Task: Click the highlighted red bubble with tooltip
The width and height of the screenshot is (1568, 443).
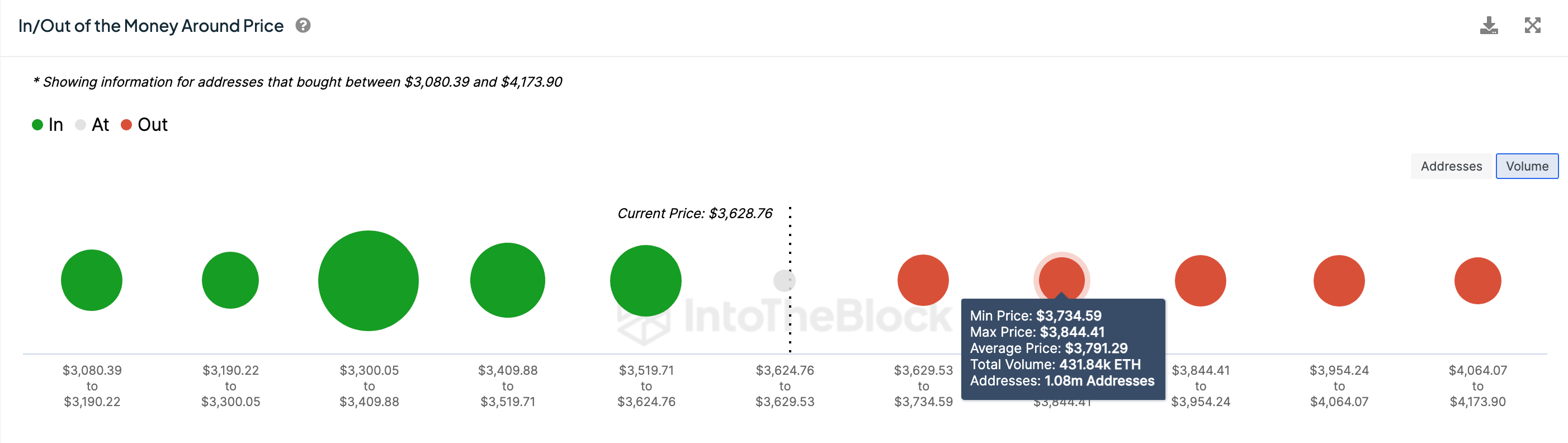Action: 1061,279
